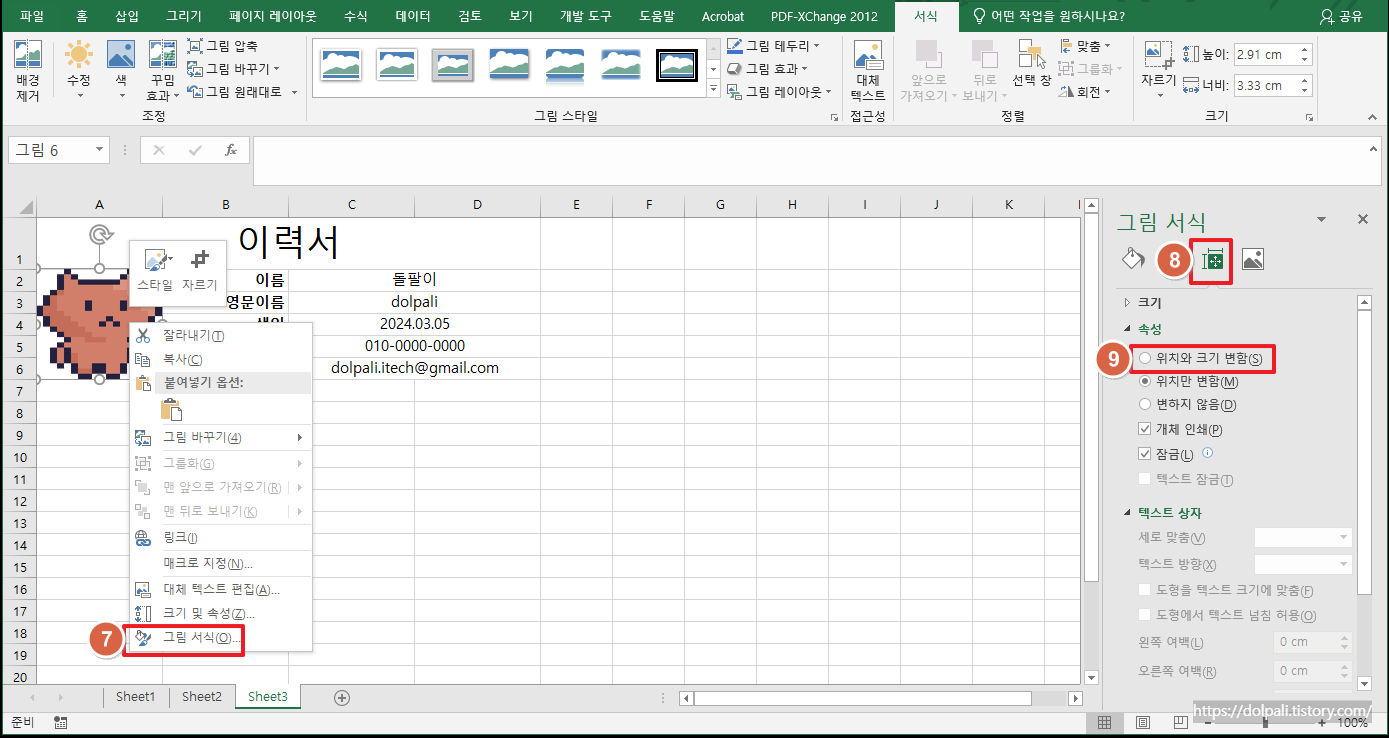Choose Size and Properties (크기 및 속성)
Viewport: 1389px width, 738px height.
[221, 613]
